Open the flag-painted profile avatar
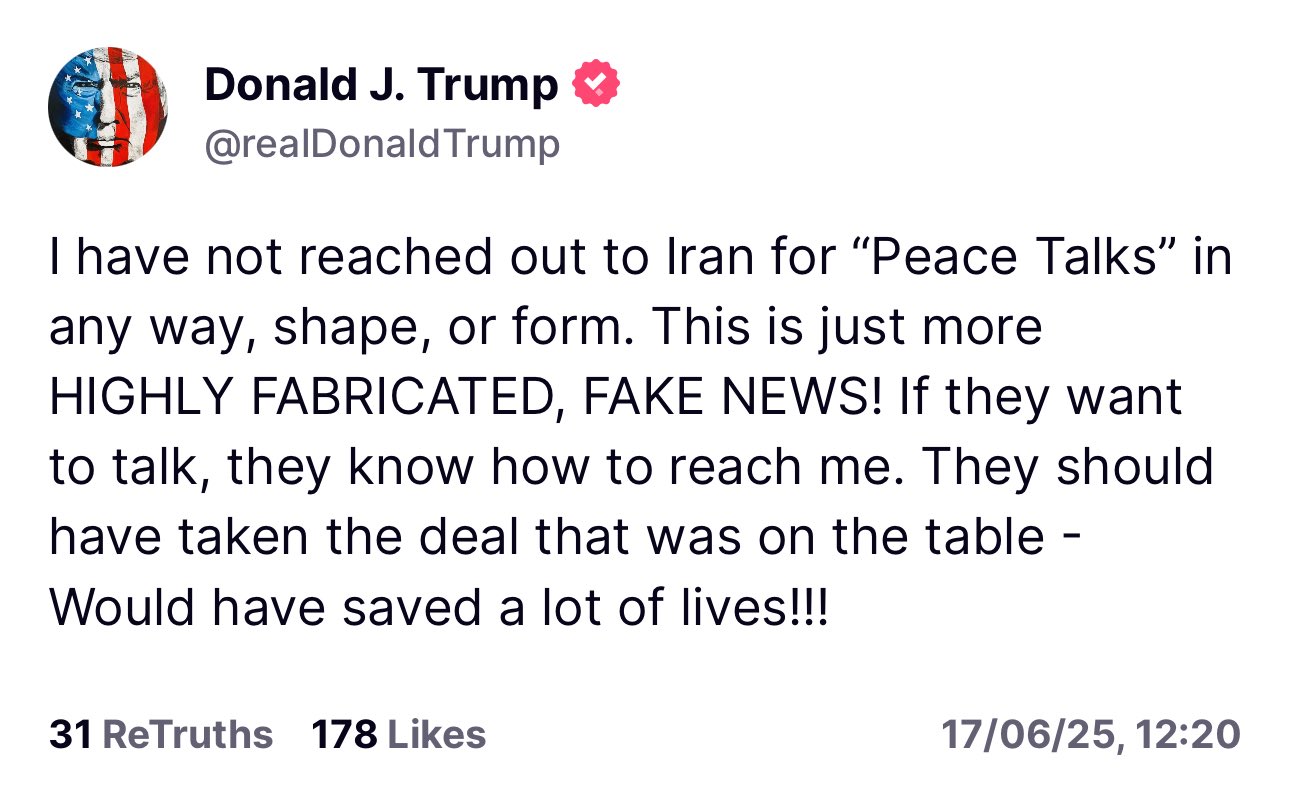The width and height of the screenshot is (1290, 792). click(x=107, y=106)
